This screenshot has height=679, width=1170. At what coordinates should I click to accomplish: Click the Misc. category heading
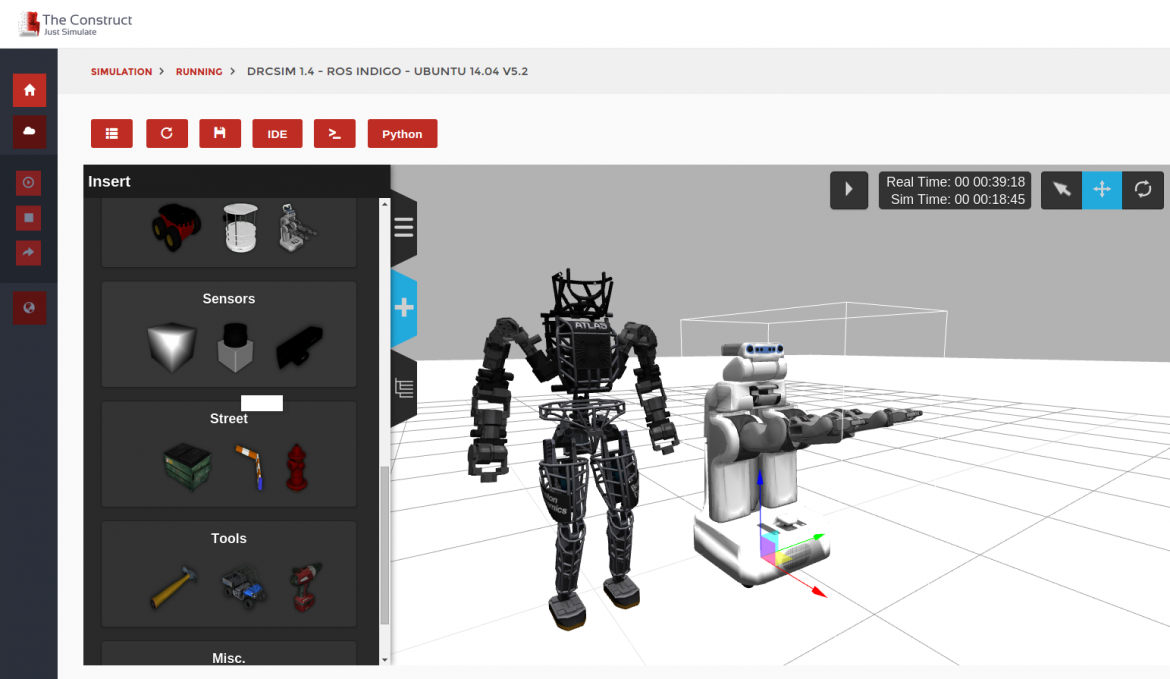(x=229, y=658)
